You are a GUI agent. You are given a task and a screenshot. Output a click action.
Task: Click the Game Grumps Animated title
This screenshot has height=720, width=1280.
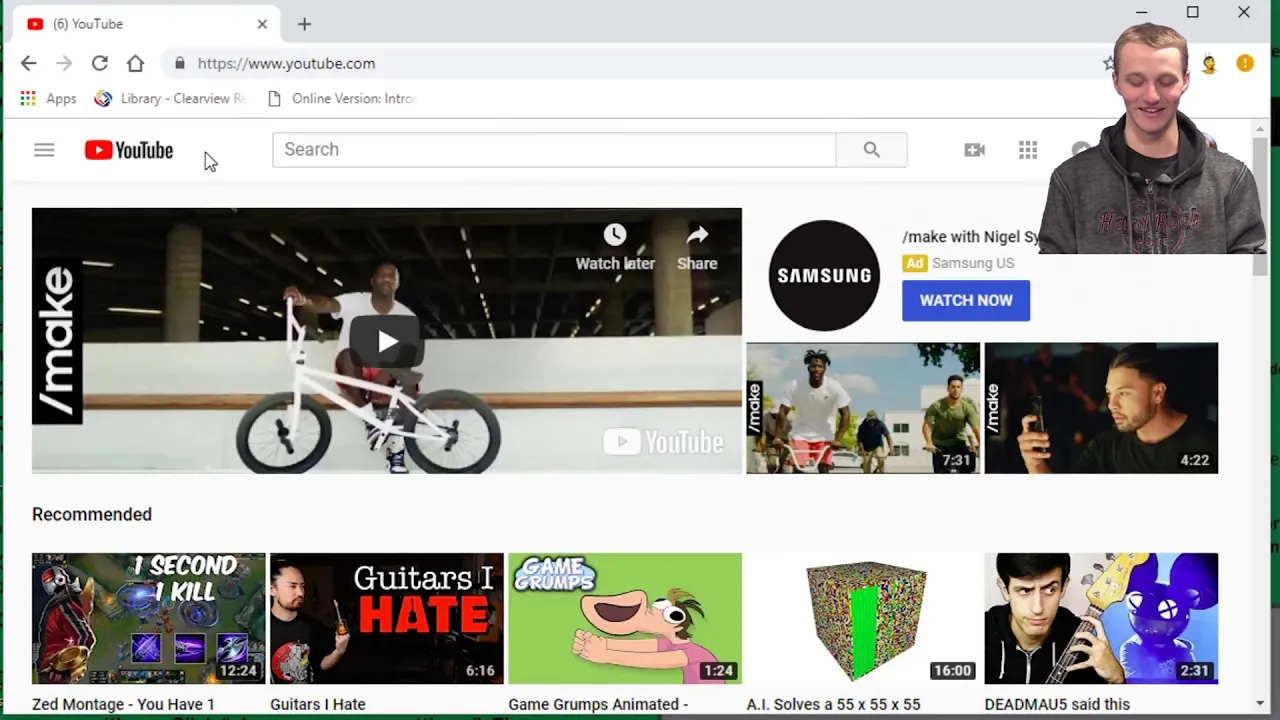click(598, 704)
